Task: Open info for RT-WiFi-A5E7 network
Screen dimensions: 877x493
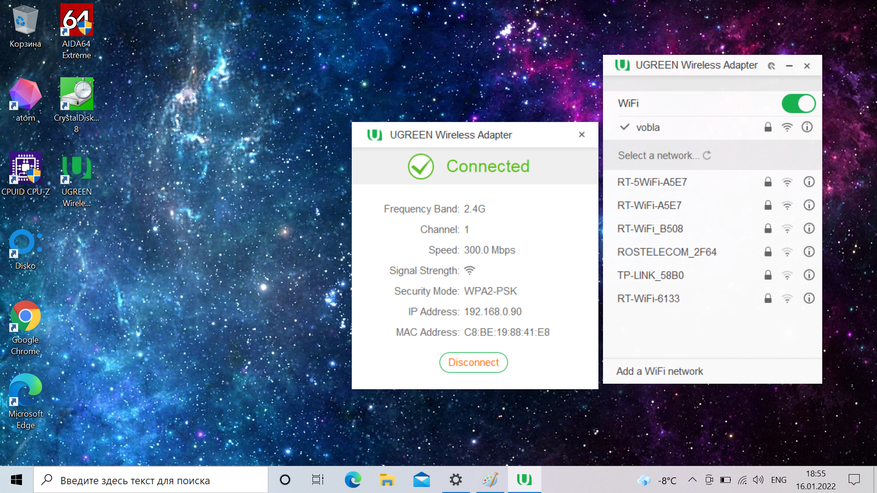Action: coord(809,205)
